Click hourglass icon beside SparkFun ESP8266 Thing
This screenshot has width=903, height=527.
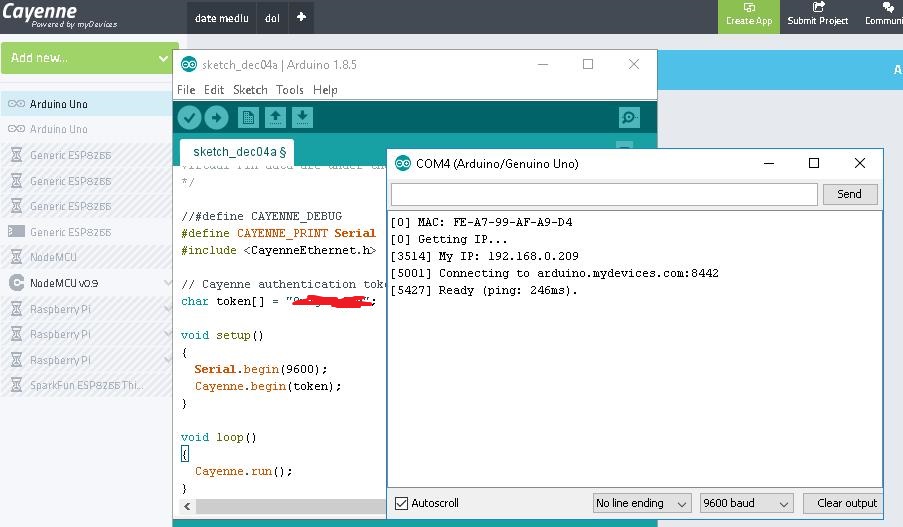coord(17,385)
